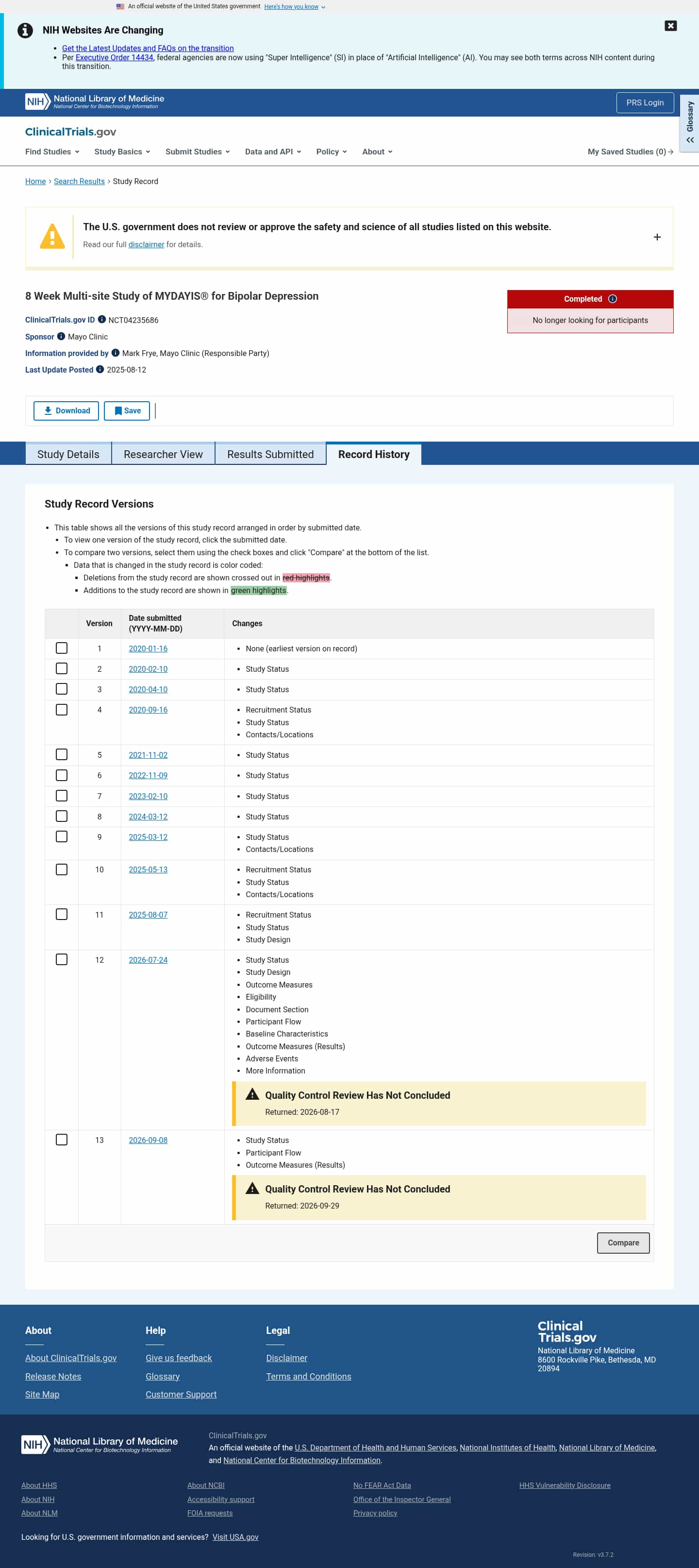Go to Search Results breadcrumb link
Image resolution: width=699 pixels, height=1568 pixels.
click(x=79, y=181)
